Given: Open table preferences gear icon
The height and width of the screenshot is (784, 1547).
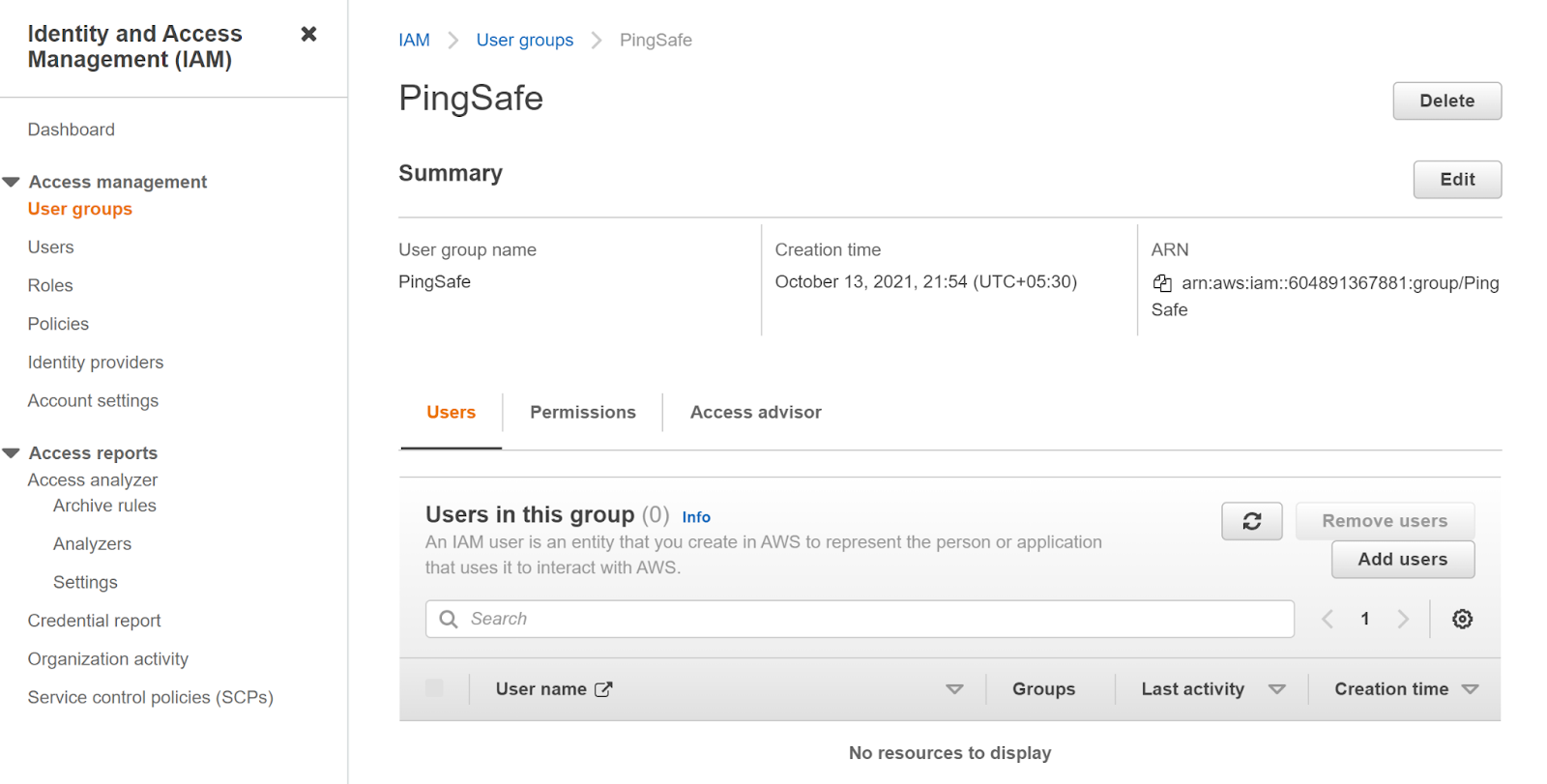Looking at the screenshot, I should pos(1462,619).
